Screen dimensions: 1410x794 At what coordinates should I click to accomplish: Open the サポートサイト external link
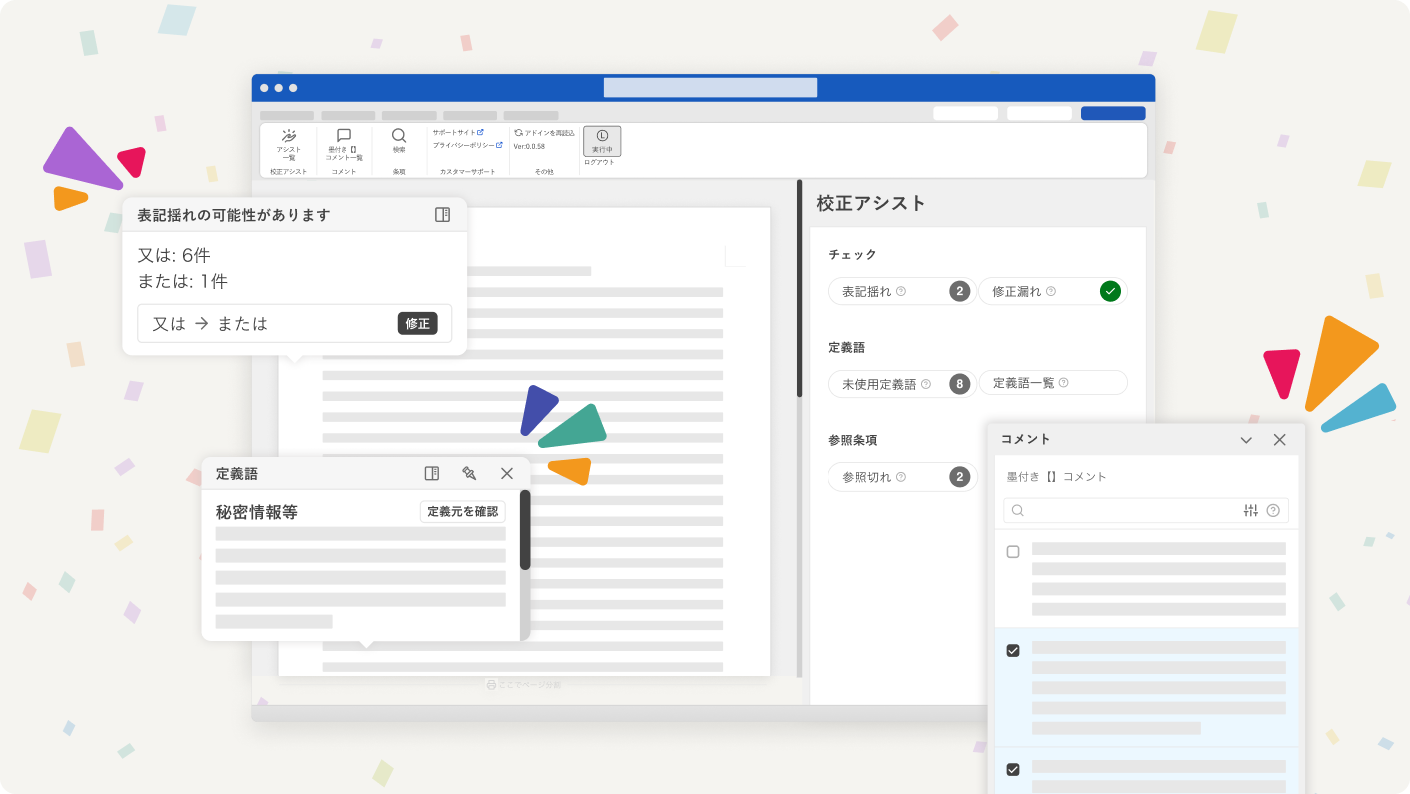click(457, 132)
